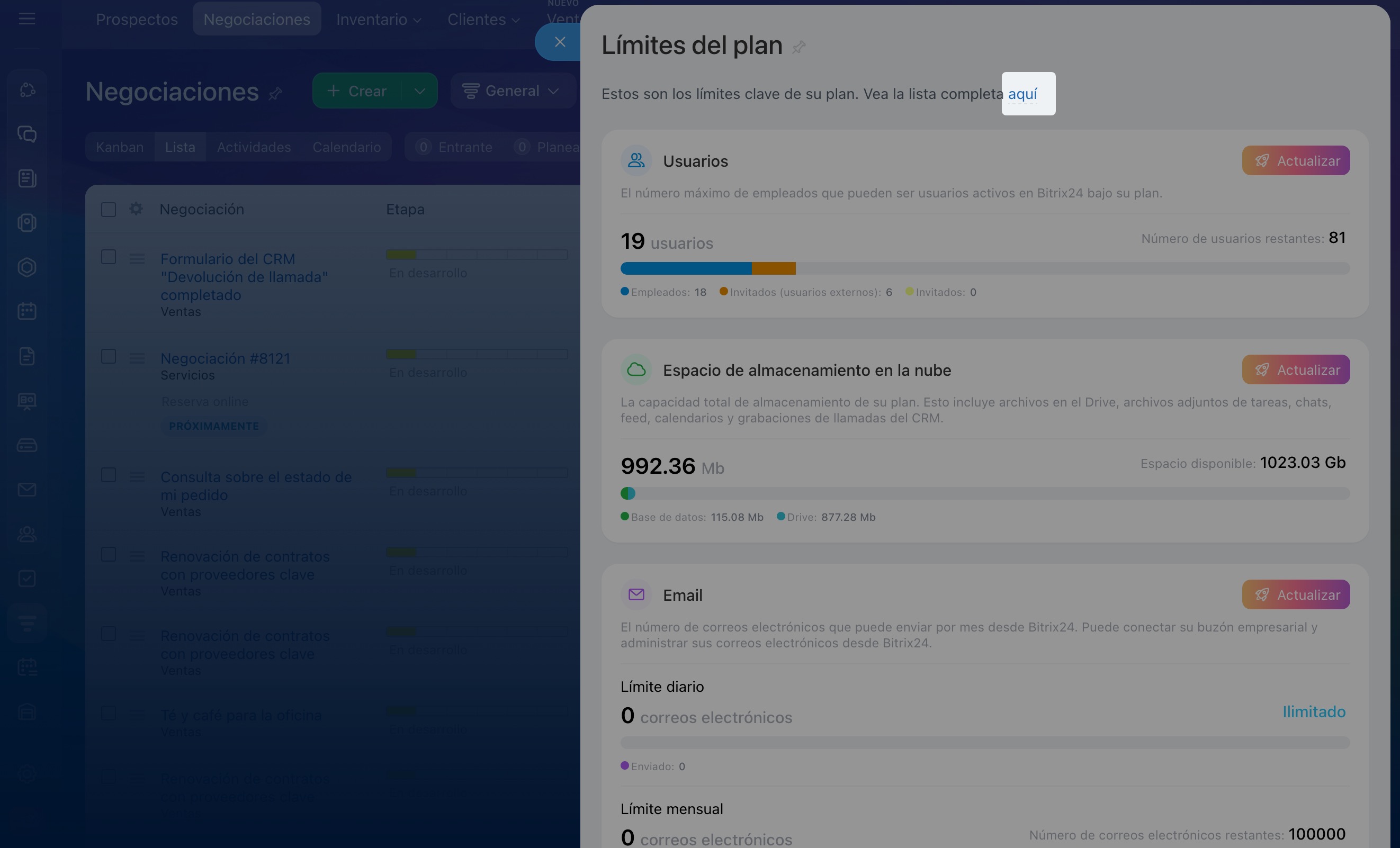Expand the Crear button dropdown arrow
1400x848 pixels.
tap(419, 91)
